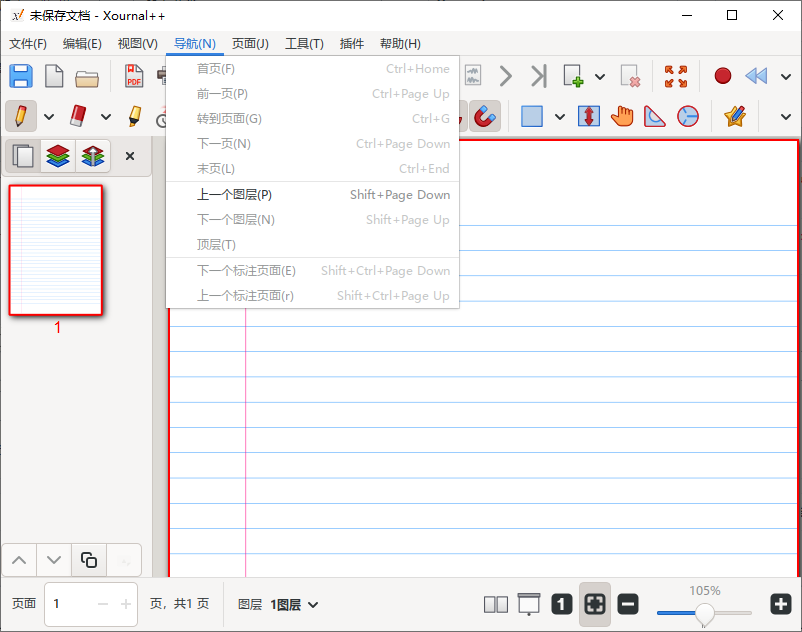
Task: Open a file with the folder icon
Action: pos(87,78)
